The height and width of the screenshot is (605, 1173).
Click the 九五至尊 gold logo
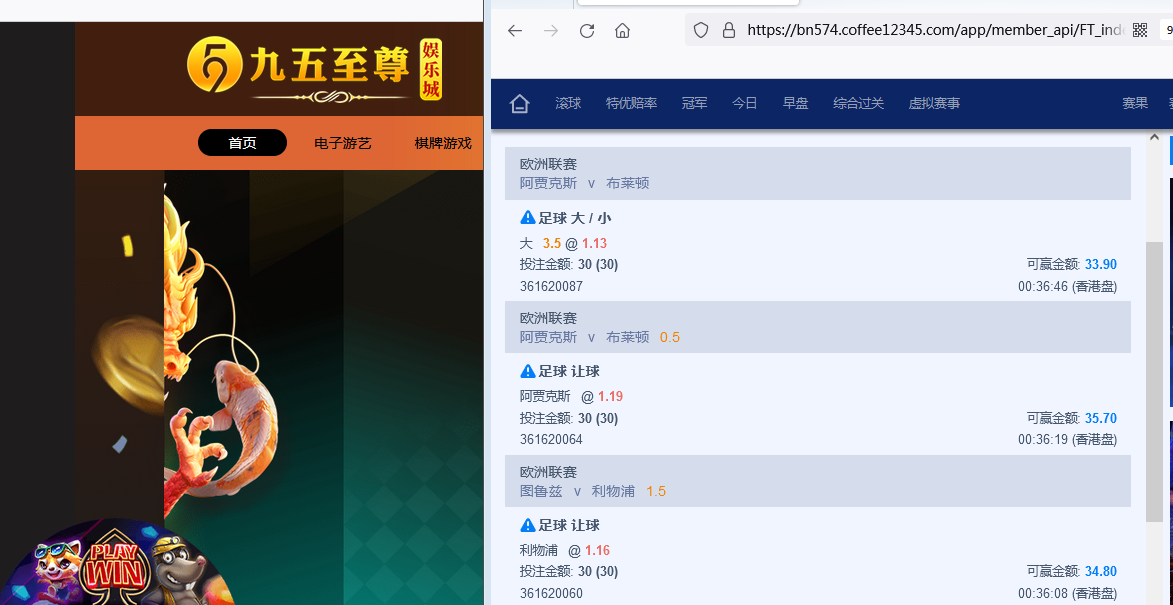314,68
